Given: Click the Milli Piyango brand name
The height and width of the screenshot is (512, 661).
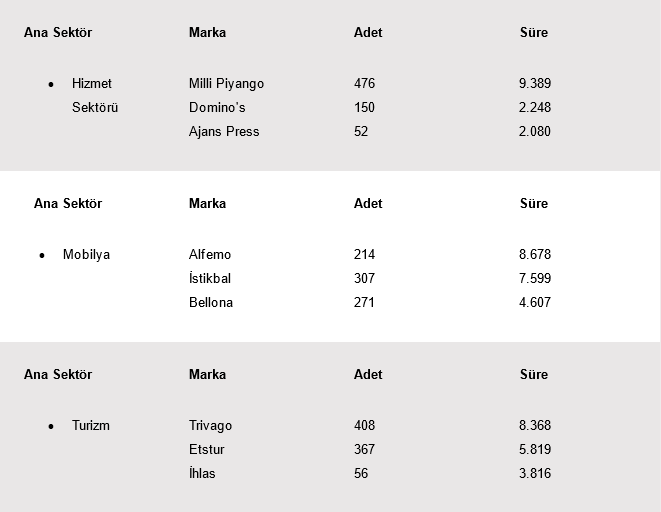Looking at the screenshot, I should [x=226, y=84].
